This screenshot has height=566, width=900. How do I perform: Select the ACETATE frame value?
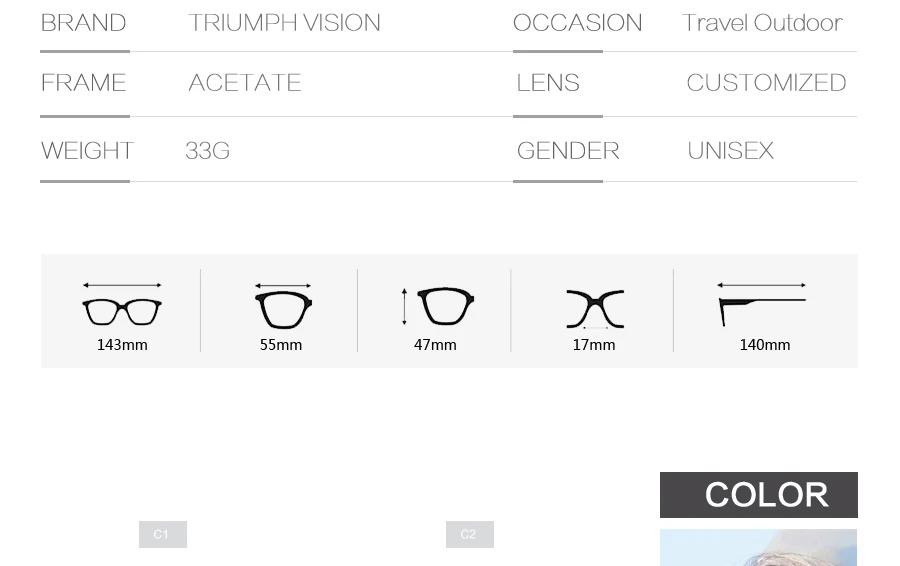[245, 83]
